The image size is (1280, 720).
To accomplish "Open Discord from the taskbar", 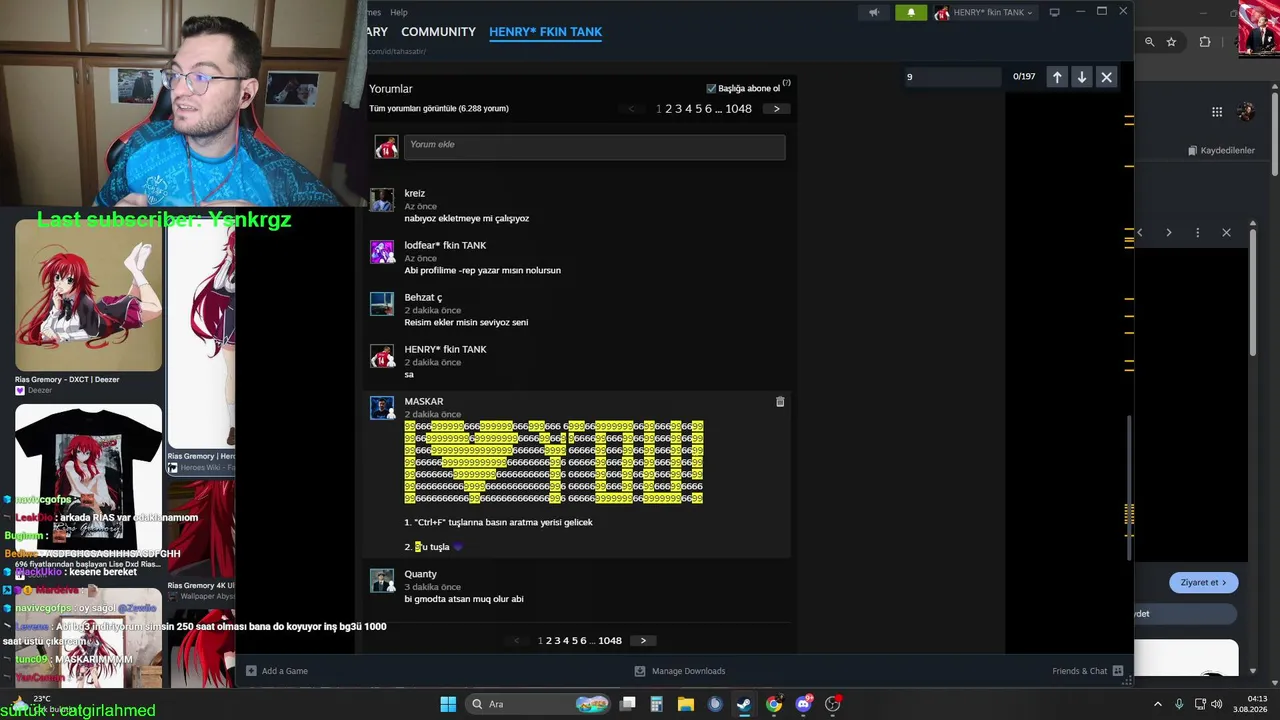I will pyautogui.click(x=803, y=704).
